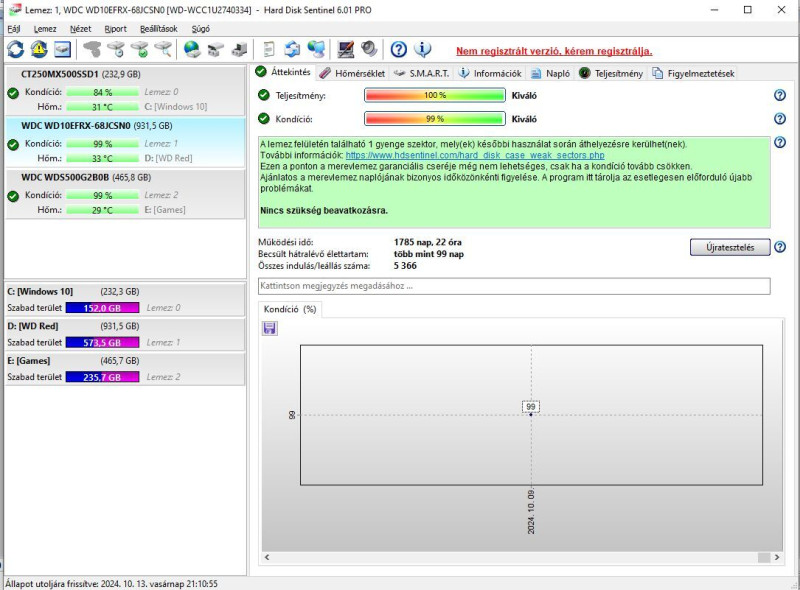Open the Súgó menu
Viewport: 800px width, 590px height.
(201, 29)
